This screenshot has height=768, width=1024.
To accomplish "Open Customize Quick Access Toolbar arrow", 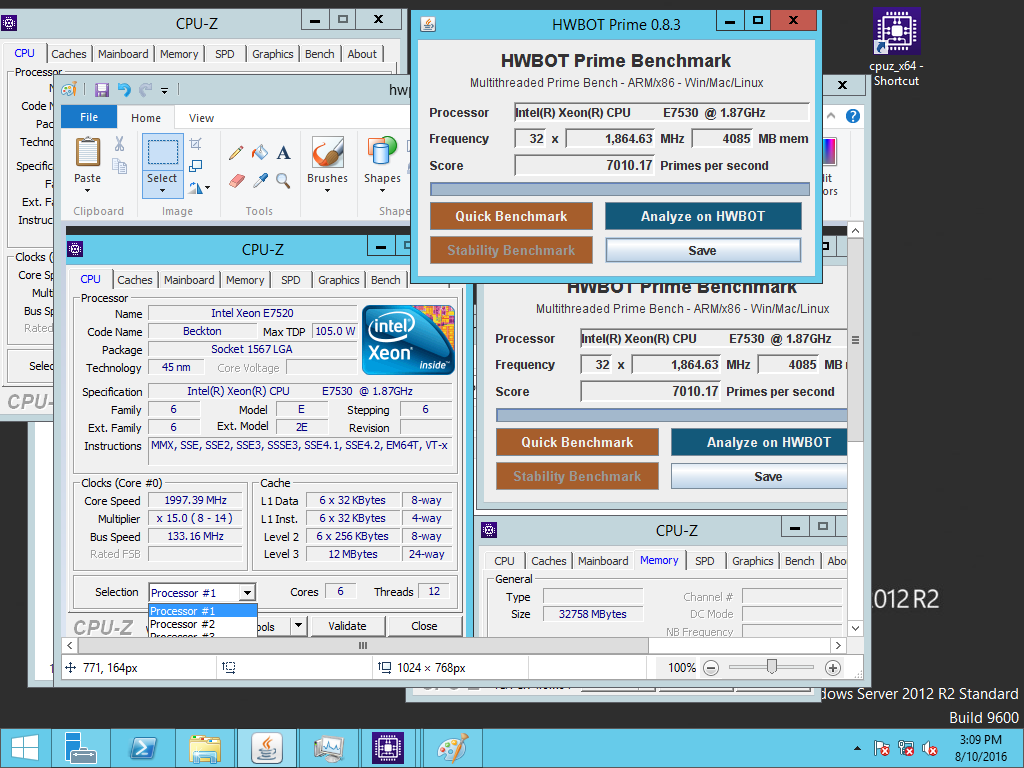I will (165, 90).
